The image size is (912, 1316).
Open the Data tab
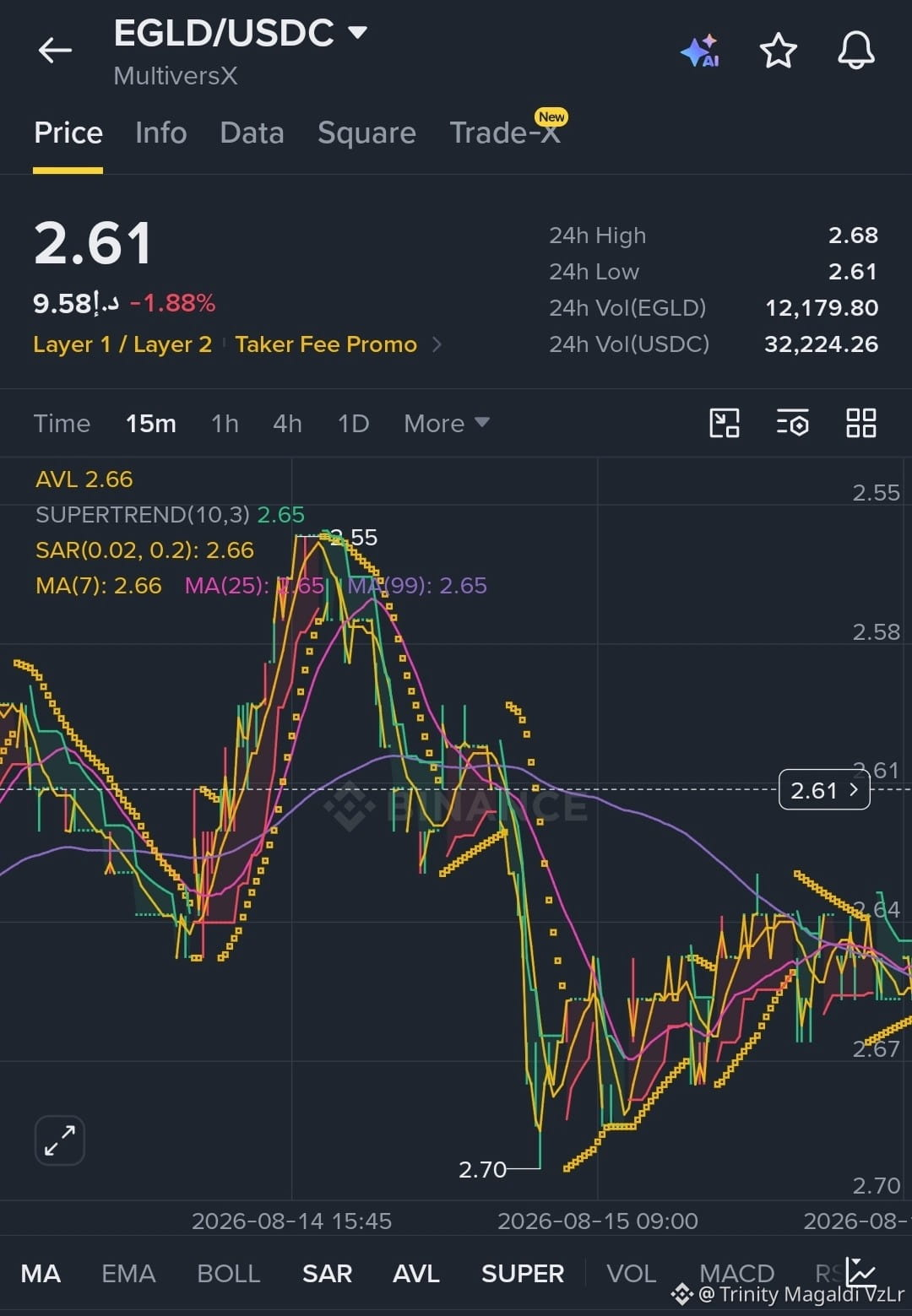252,133
